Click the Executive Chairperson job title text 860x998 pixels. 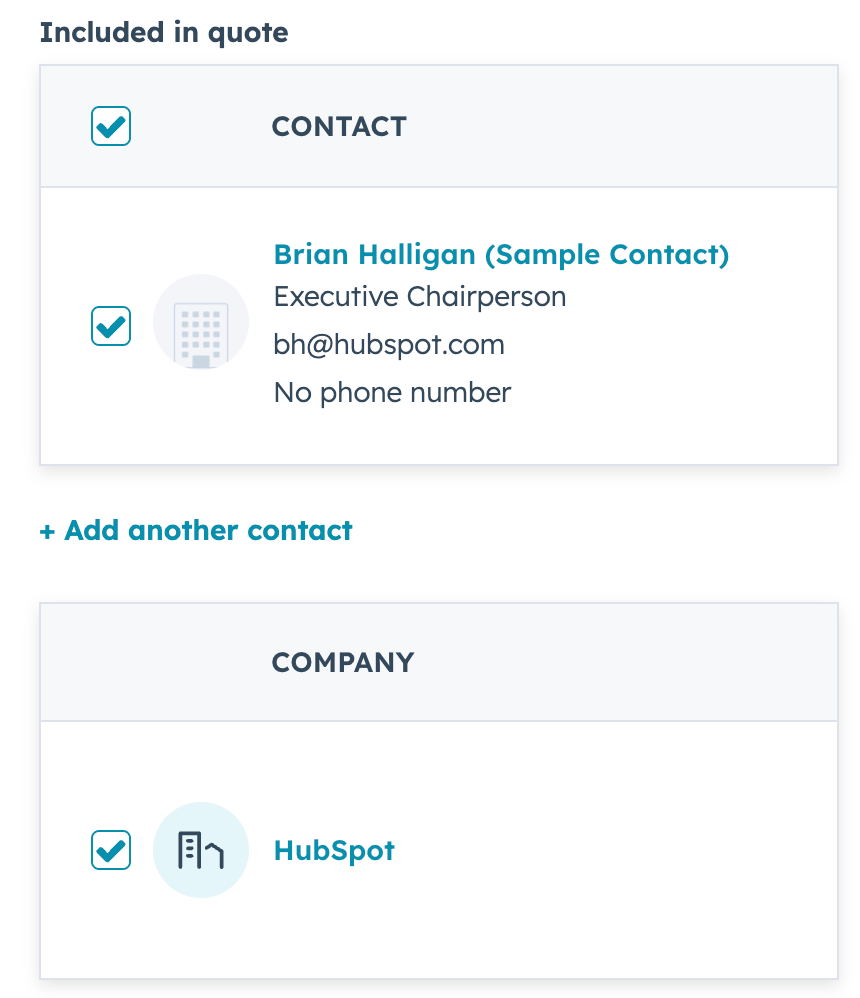[419, 296]
